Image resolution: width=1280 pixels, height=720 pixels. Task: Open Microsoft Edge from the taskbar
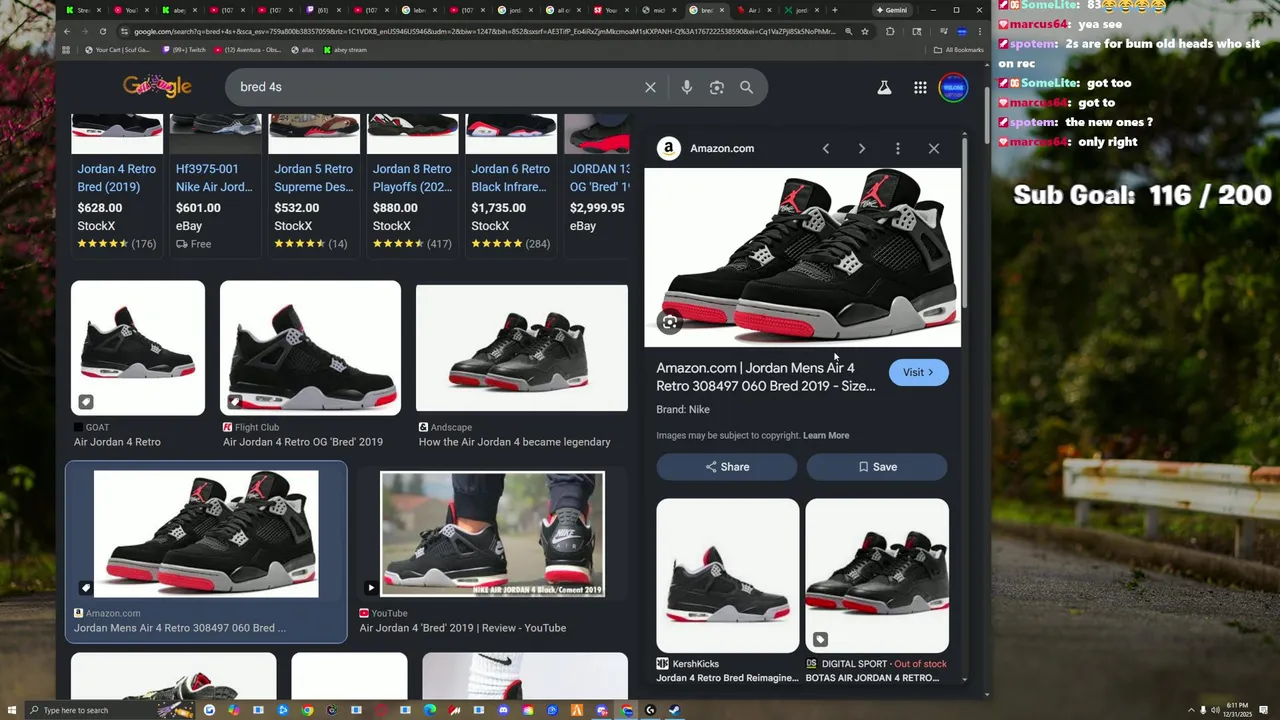[x=430, y=710]
